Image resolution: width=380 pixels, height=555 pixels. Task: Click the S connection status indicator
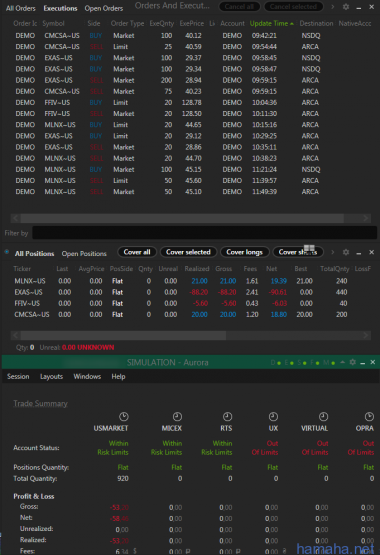point(302,363)
